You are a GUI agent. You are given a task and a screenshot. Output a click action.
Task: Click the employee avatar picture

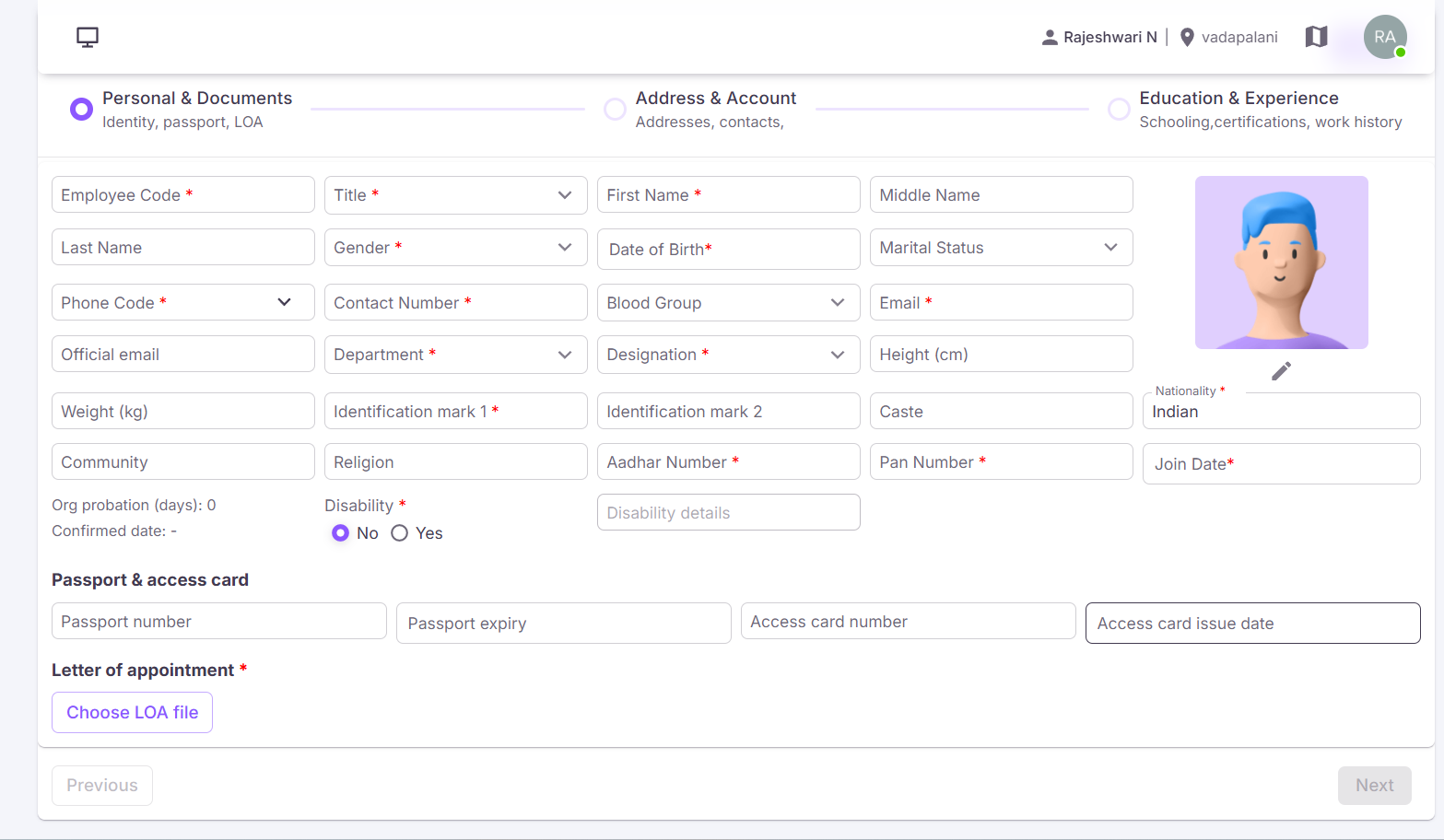tap(1281, 262)
